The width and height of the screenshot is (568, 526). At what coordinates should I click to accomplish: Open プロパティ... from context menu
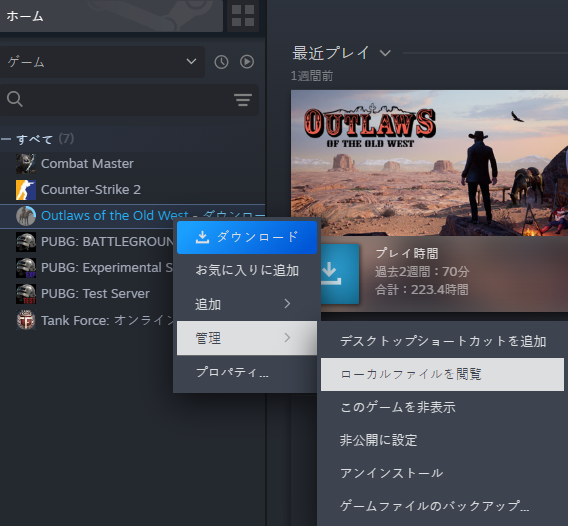point(247,372)
